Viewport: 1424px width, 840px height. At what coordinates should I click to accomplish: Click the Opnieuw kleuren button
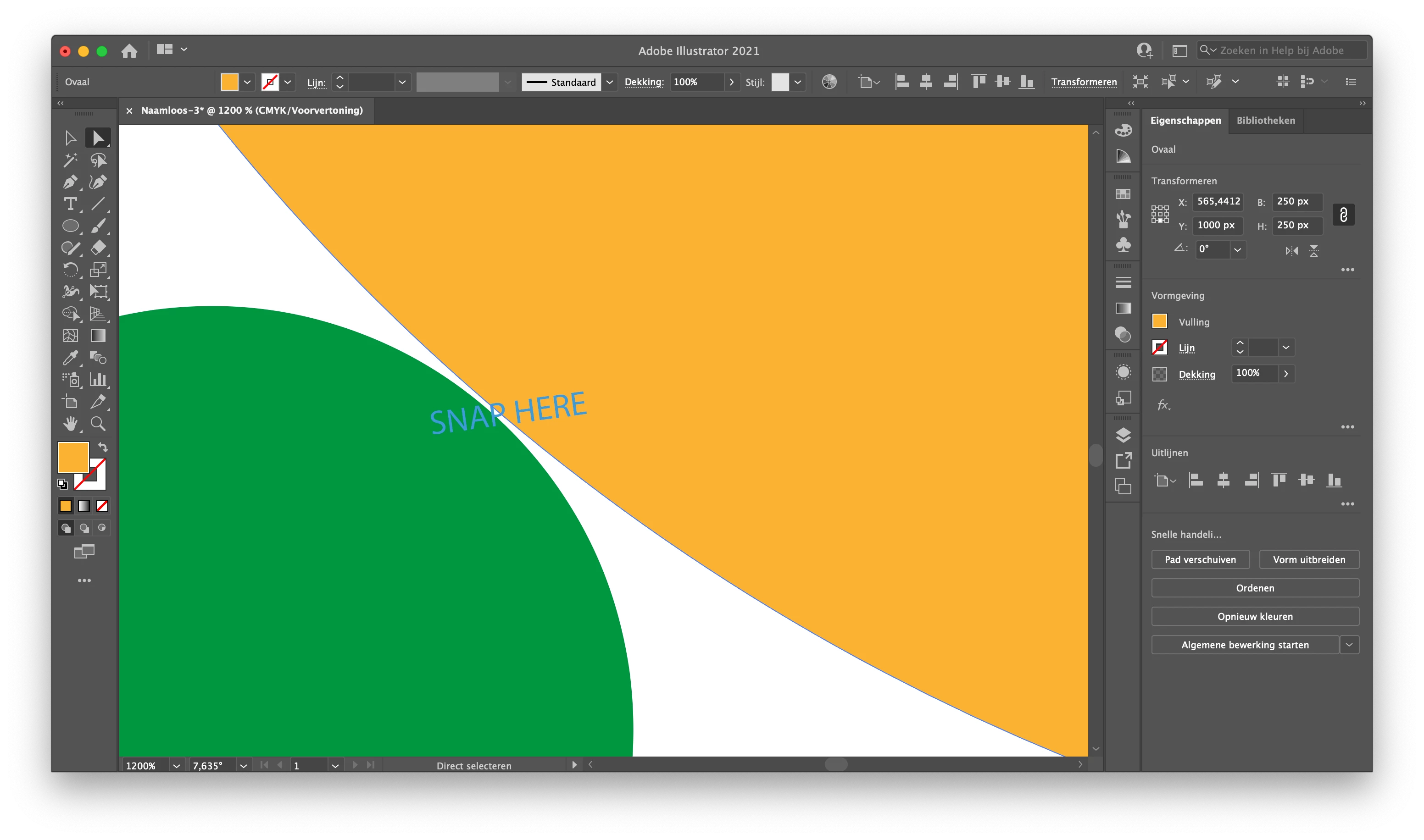[1255, 616]
